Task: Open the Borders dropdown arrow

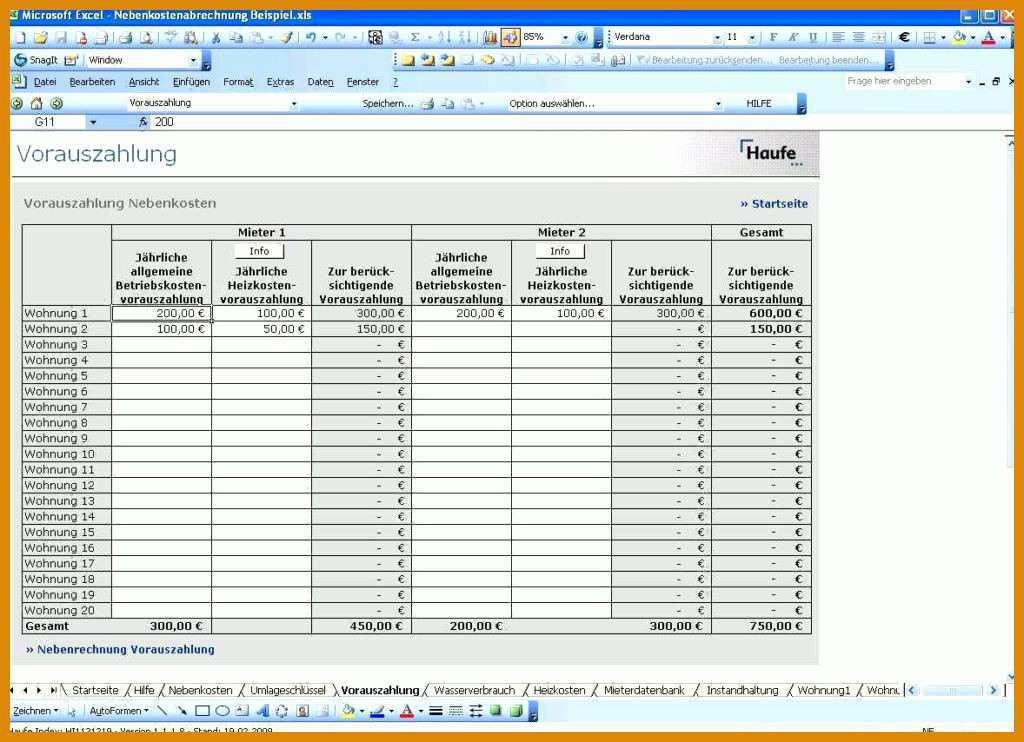Action: (943, 38)
